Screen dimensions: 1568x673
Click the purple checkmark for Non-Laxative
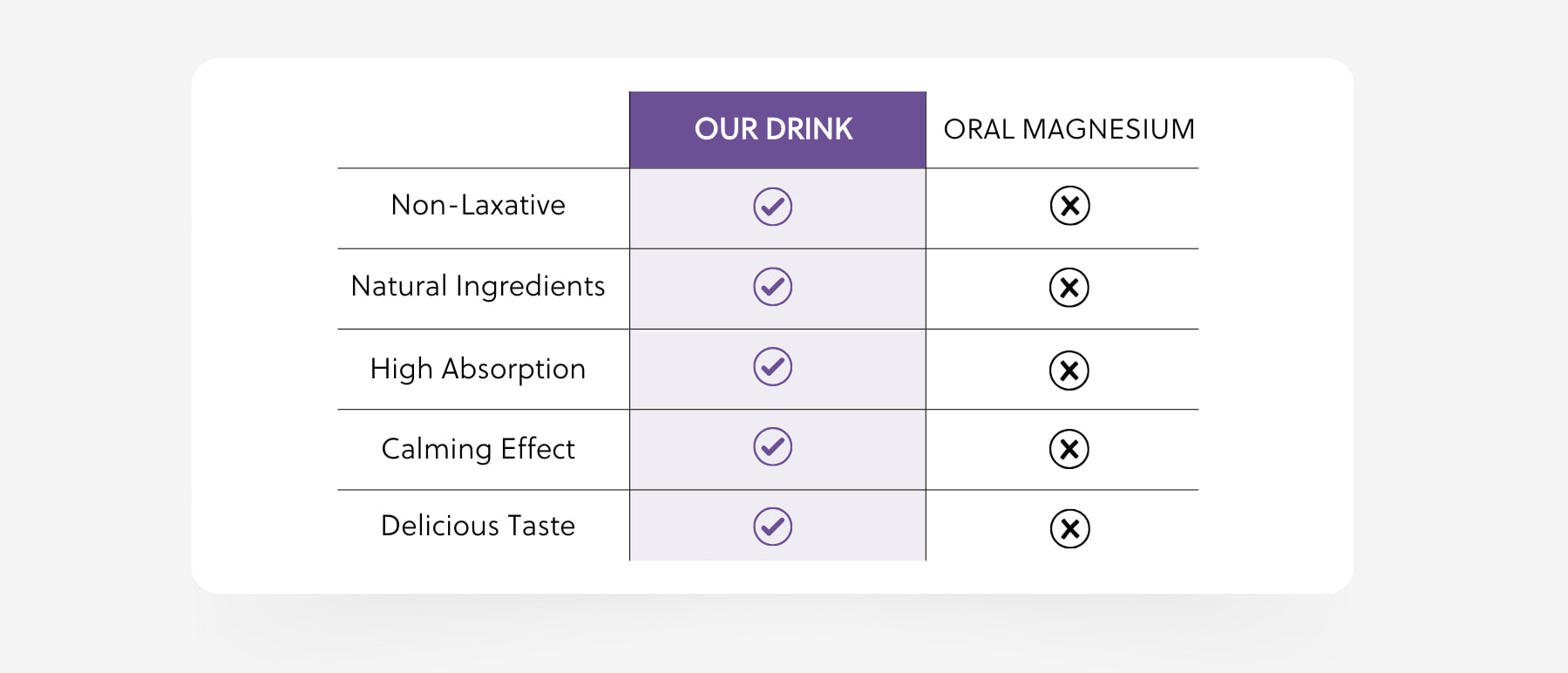pos(772,207)
